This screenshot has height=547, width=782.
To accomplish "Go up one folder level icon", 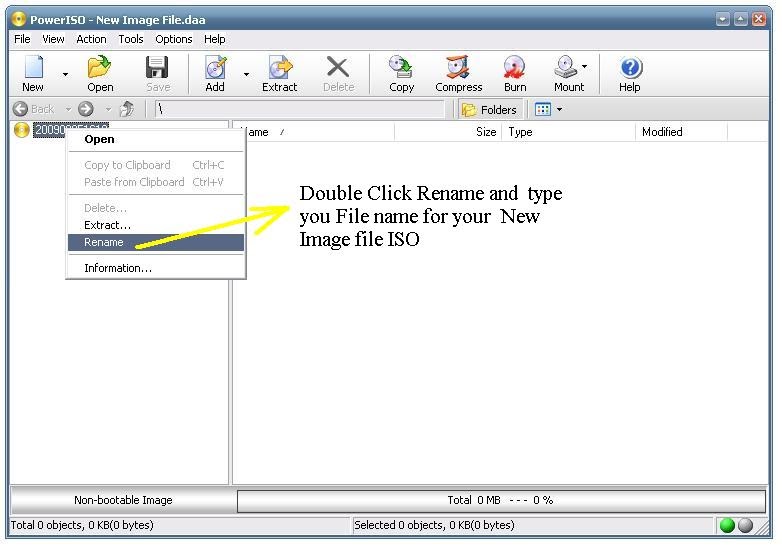I will [x=127, y=109].
